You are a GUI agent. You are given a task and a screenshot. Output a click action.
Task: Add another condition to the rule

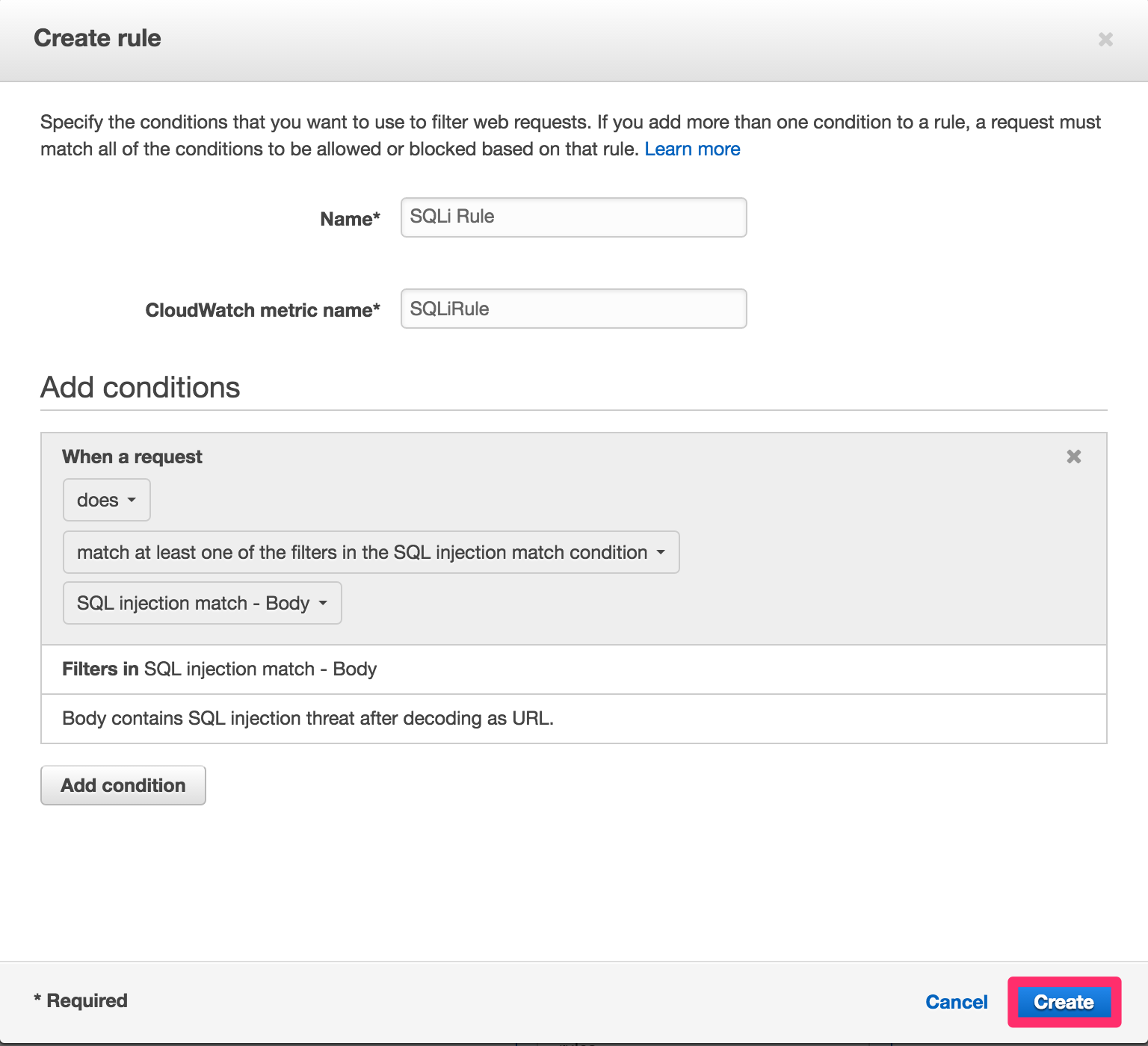pyautogui.click(x=123, y=785)
